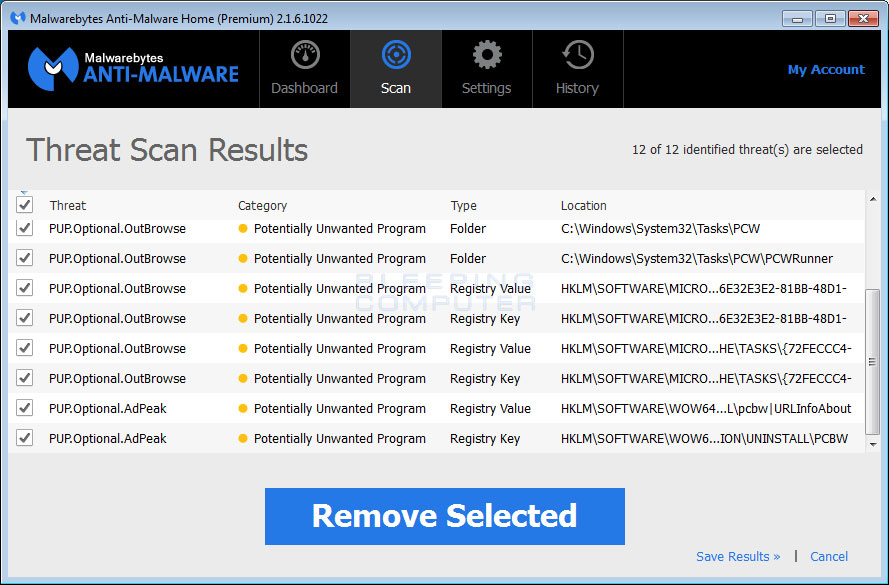Viewport: 889px width, 585px height.
Task: Click Remove Selected button
Action: coord(444,516)
